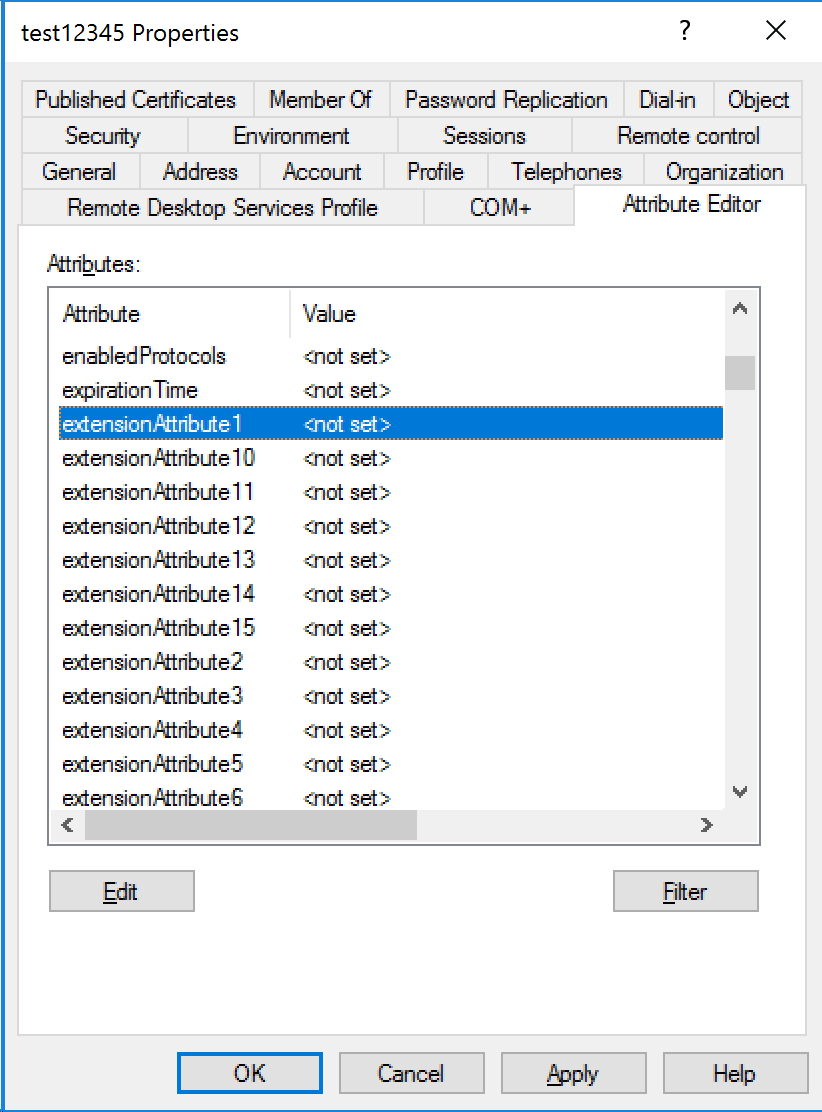Switch to the Dial-in tab
The image size is (822, 1112).
click(668, 99)
